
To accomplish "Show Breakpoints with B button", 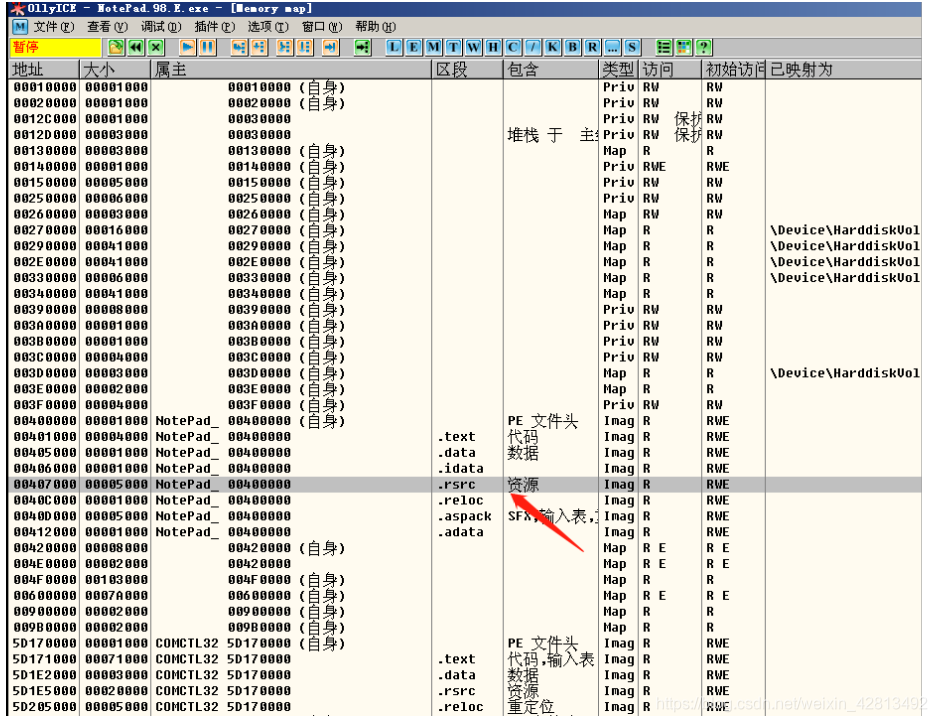I will tap(572, 47).
